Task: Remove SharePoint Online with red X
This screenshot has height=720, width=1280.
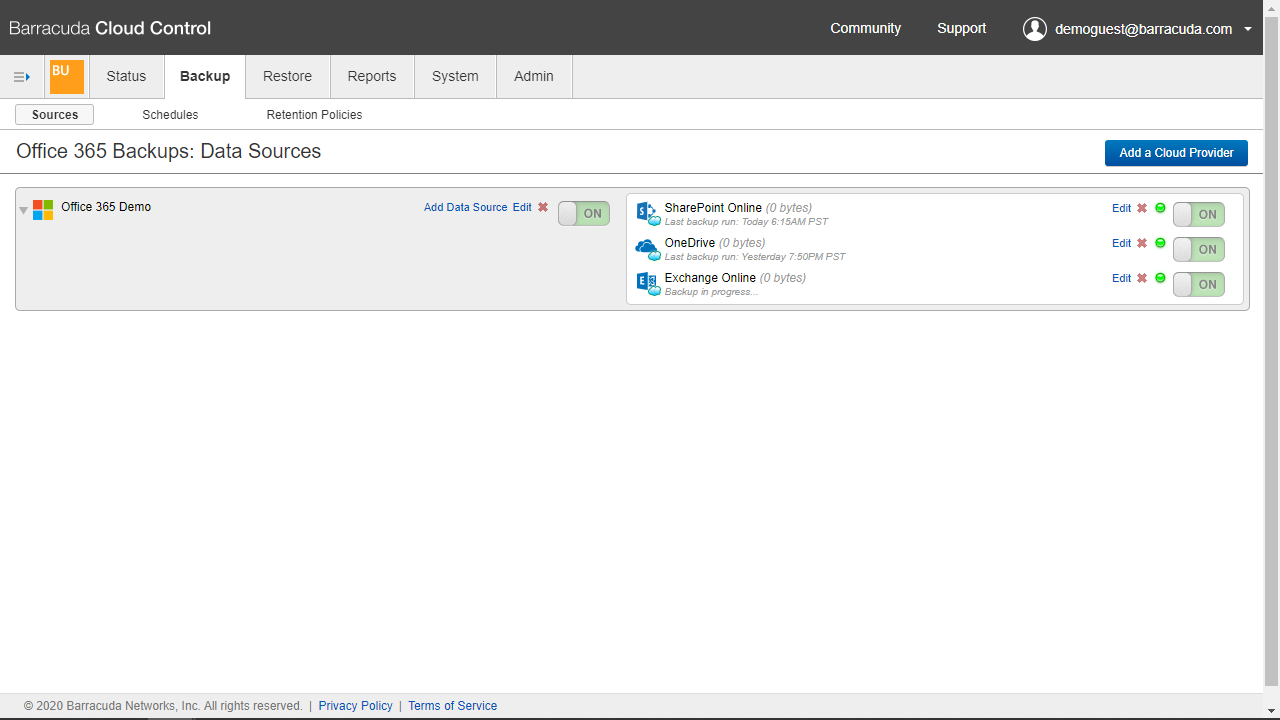Action: [1142, 208]
